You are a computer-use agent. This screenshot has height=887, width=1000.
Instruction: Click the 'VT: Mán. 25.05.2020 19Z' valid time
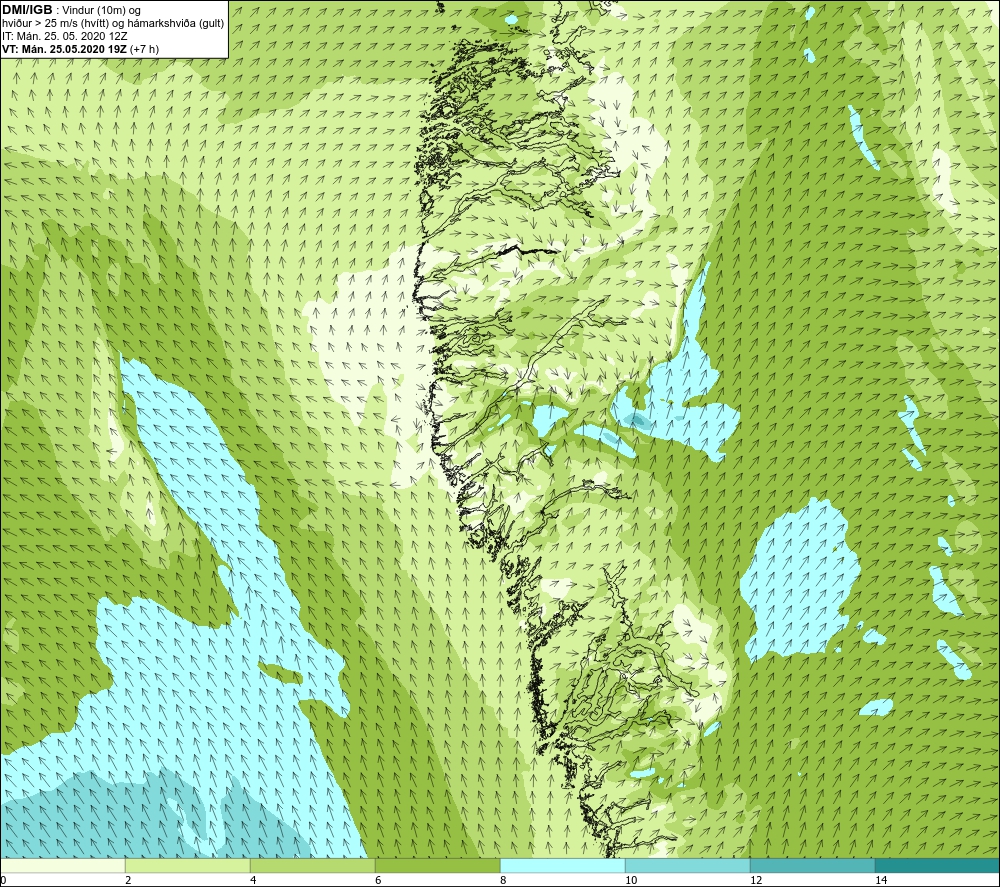tap(64, 49)
